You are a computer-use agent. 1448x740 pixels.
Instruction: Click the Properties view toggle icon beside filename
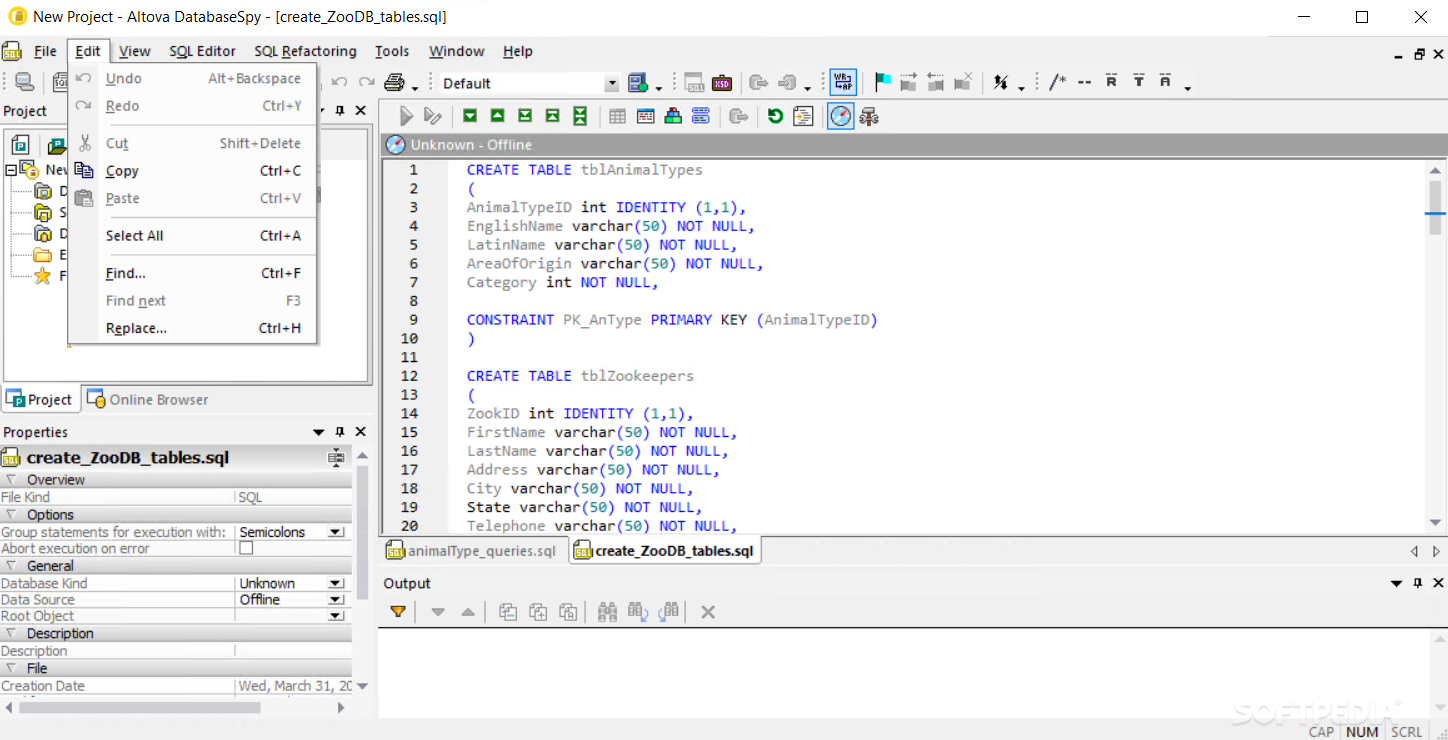pos(337,458)
